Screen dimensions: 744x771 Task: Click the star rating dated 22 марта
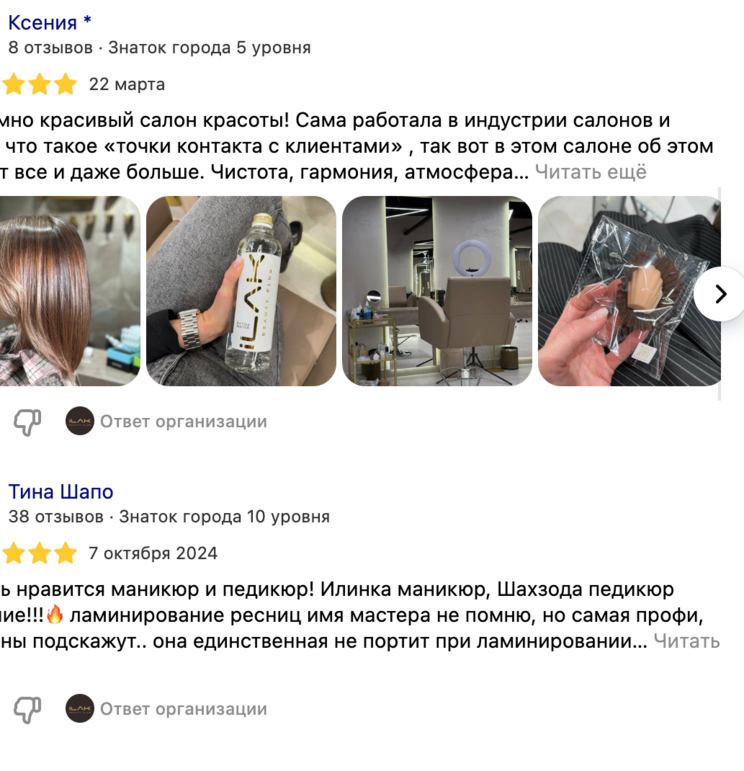click(39, 84)
